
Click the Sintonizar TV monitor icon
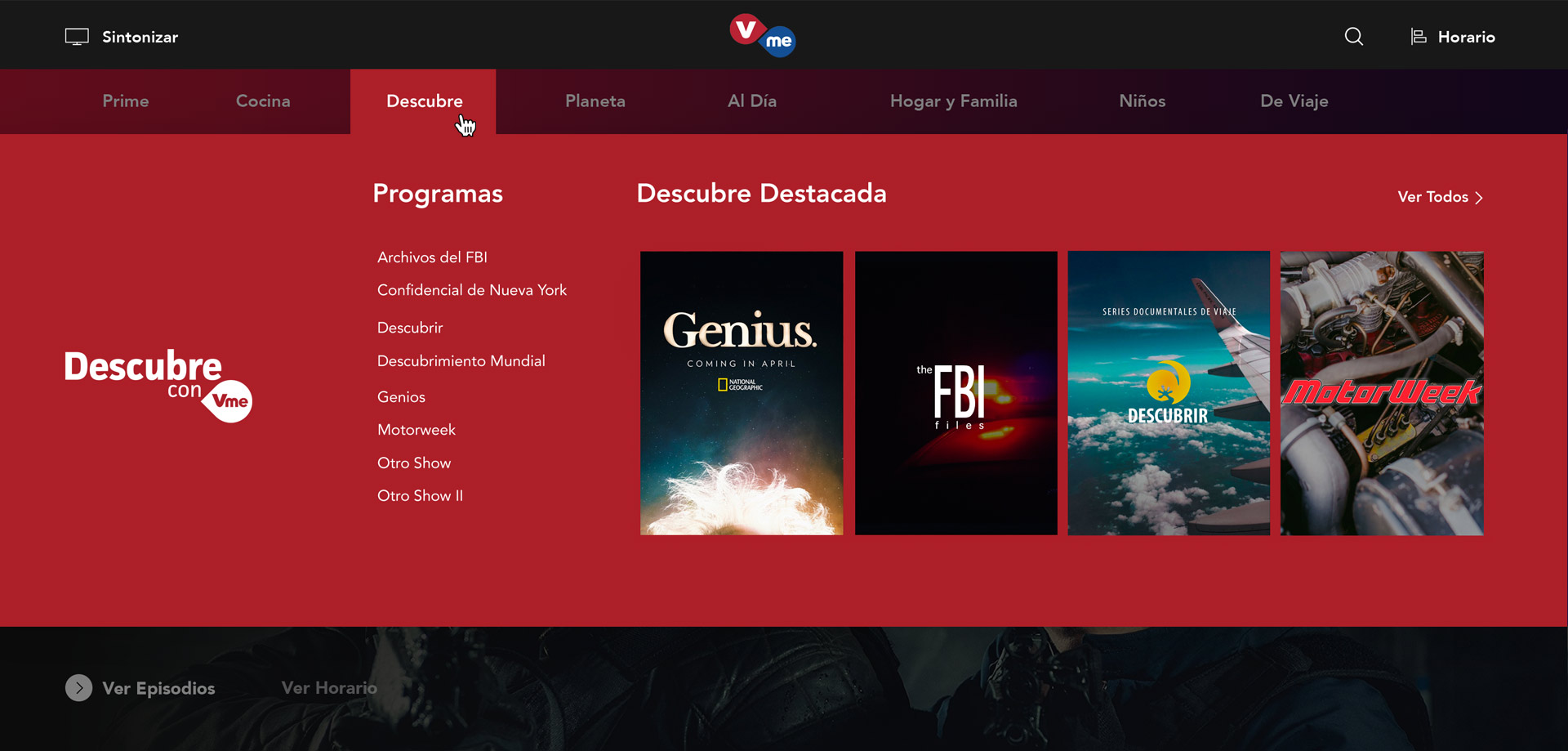[x=77, y=37]
